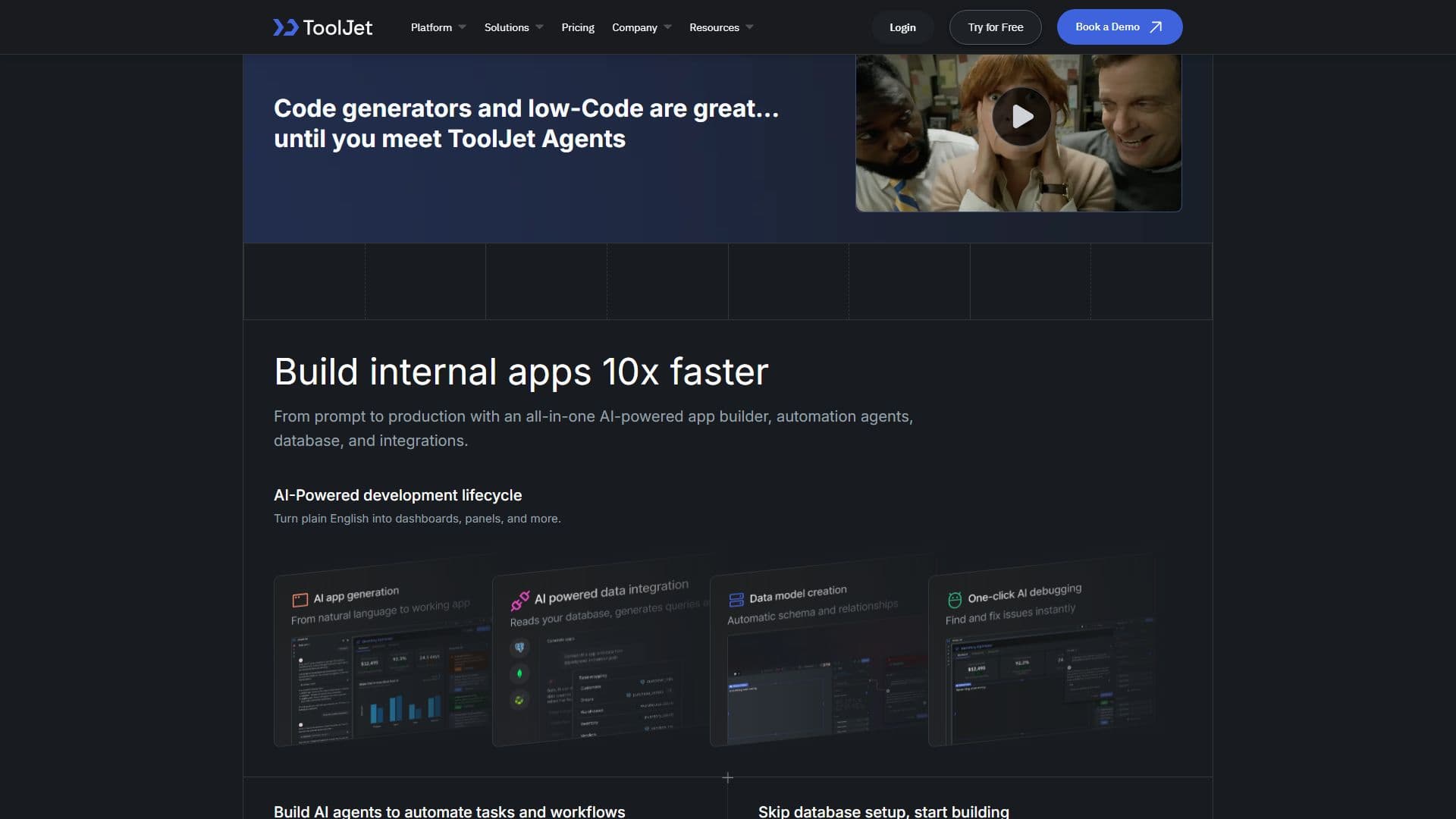The height and width of the screenshot is (819, 1456).
Task: Open the Data model creation card
Action: 818,654
